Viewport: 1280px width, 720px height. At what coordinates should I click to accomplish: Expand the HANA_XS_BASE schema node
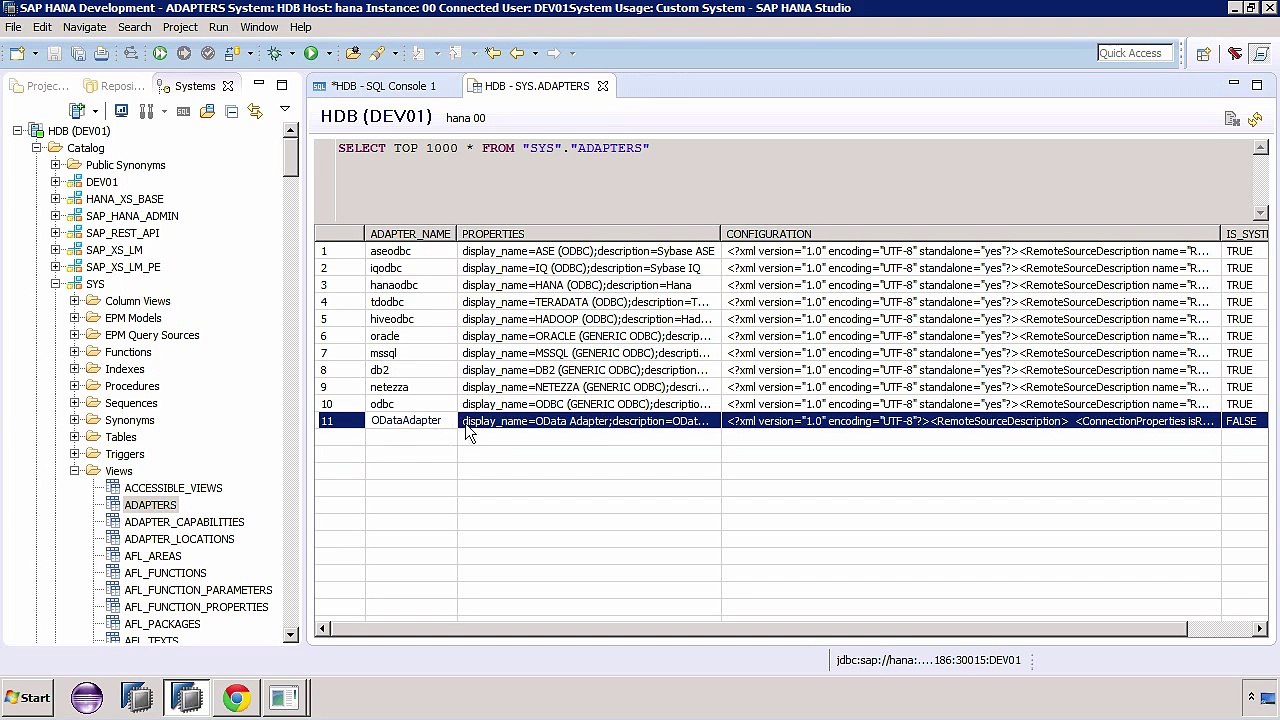coord(56,199)
